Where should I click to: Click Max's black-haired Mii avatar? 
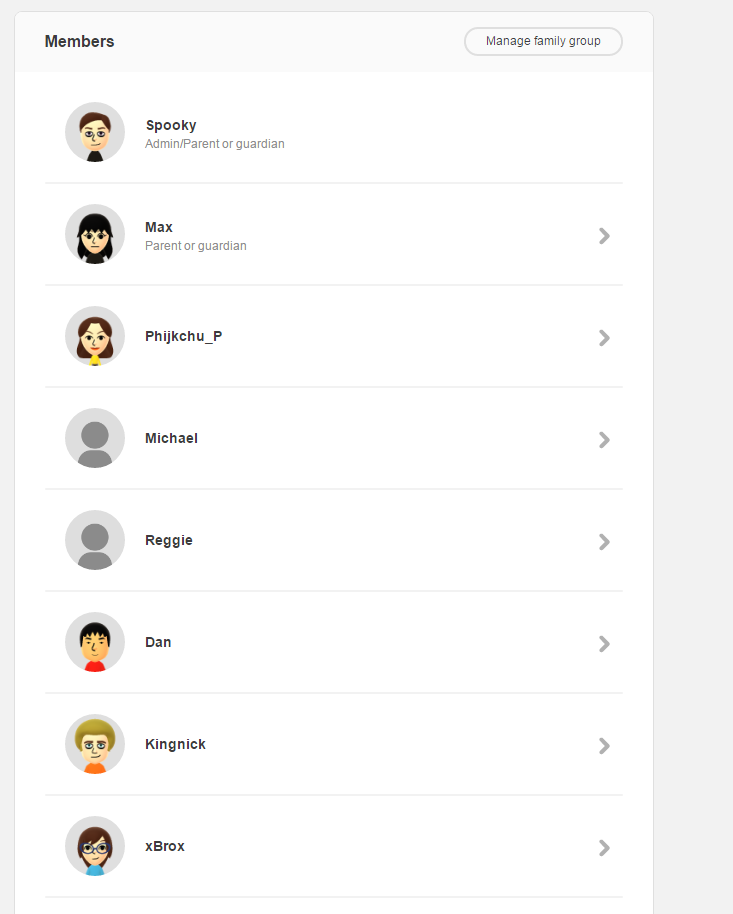tap(95, 234)
